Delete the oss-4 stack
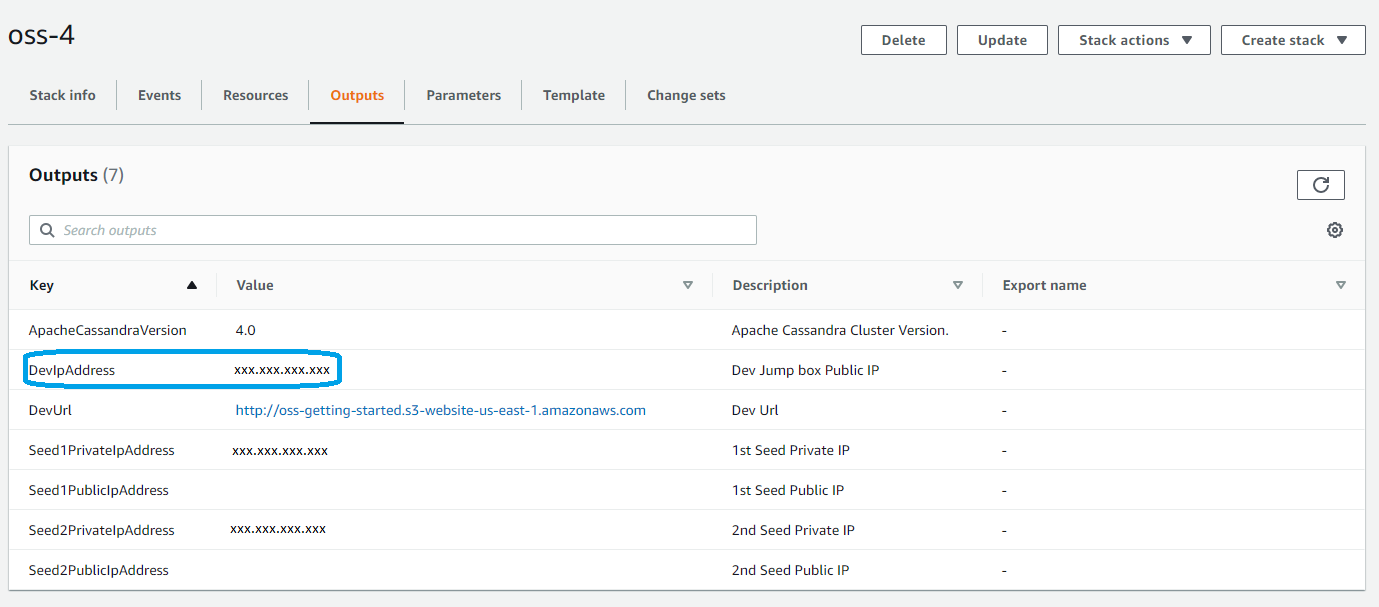1379x607 pixels. click(x=903, y=40)
